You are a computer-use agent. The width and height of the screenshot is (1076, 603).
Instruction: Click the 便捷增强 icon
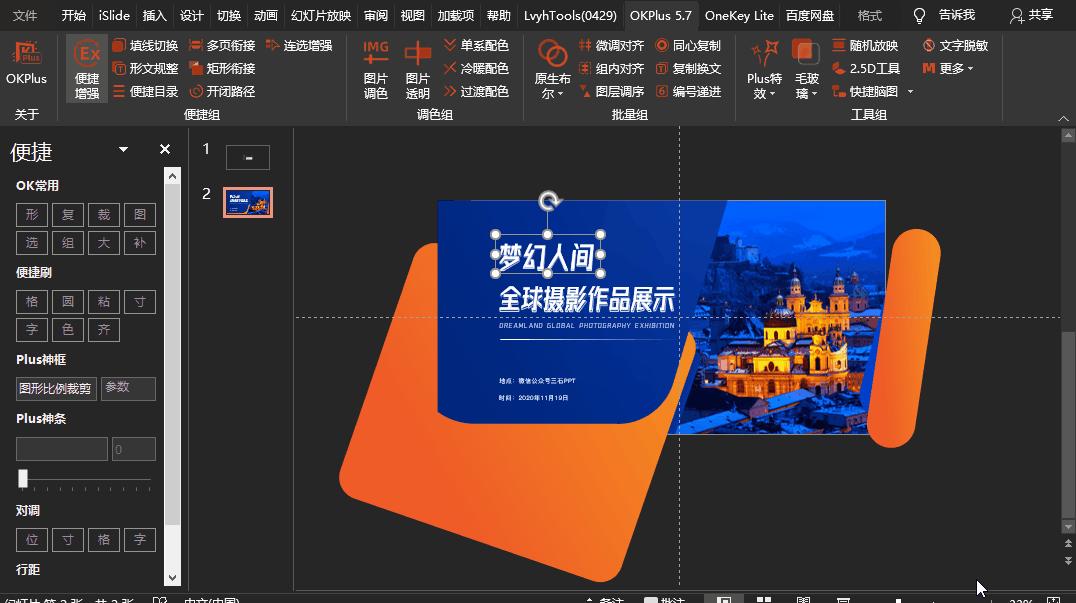point(87,67)
